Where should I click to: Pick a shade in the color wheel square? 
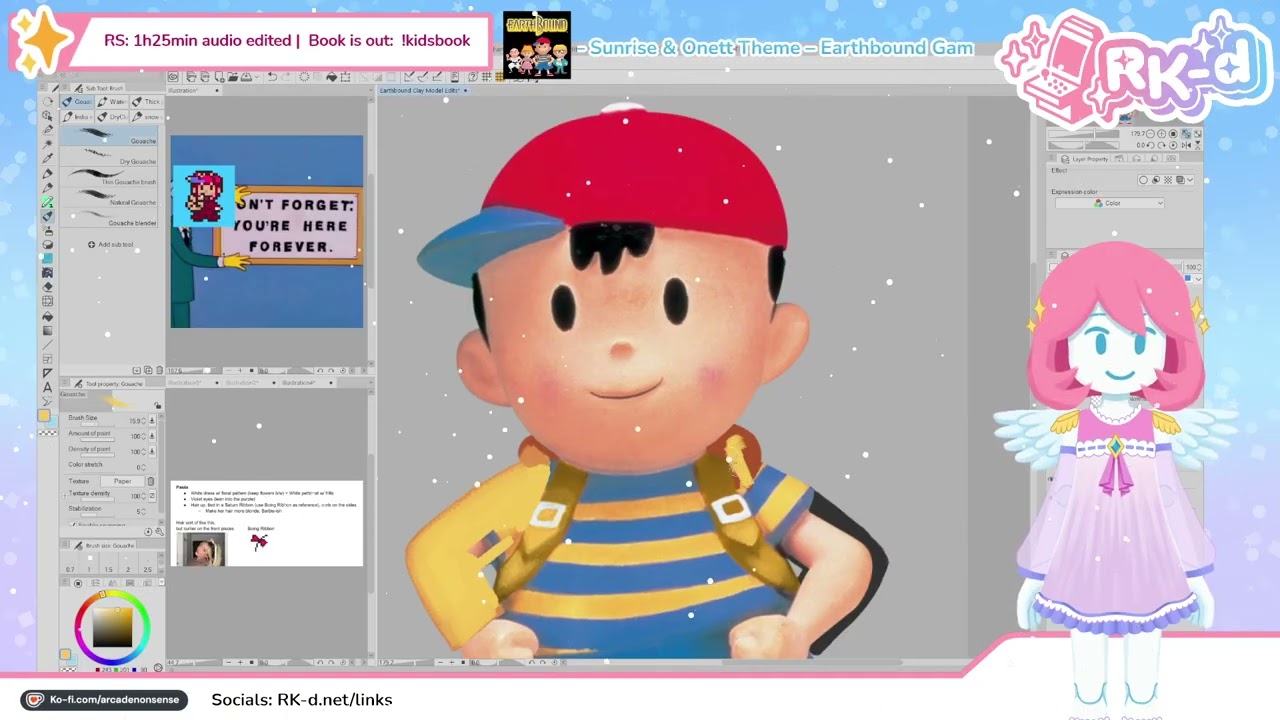click(112, 628)
